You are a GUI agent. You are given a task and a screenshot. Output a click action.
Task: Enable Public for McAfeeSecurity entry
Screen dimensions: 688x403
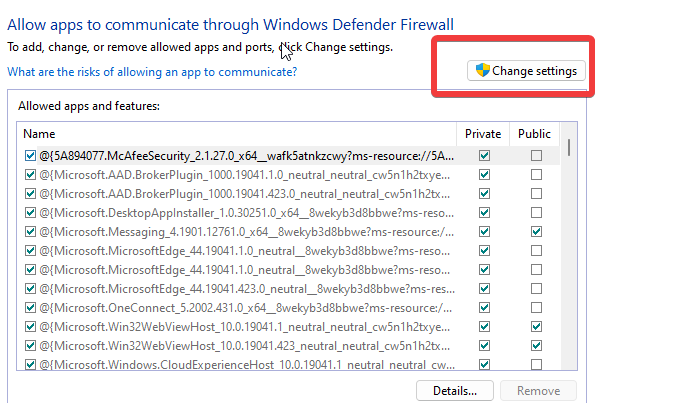536,155
